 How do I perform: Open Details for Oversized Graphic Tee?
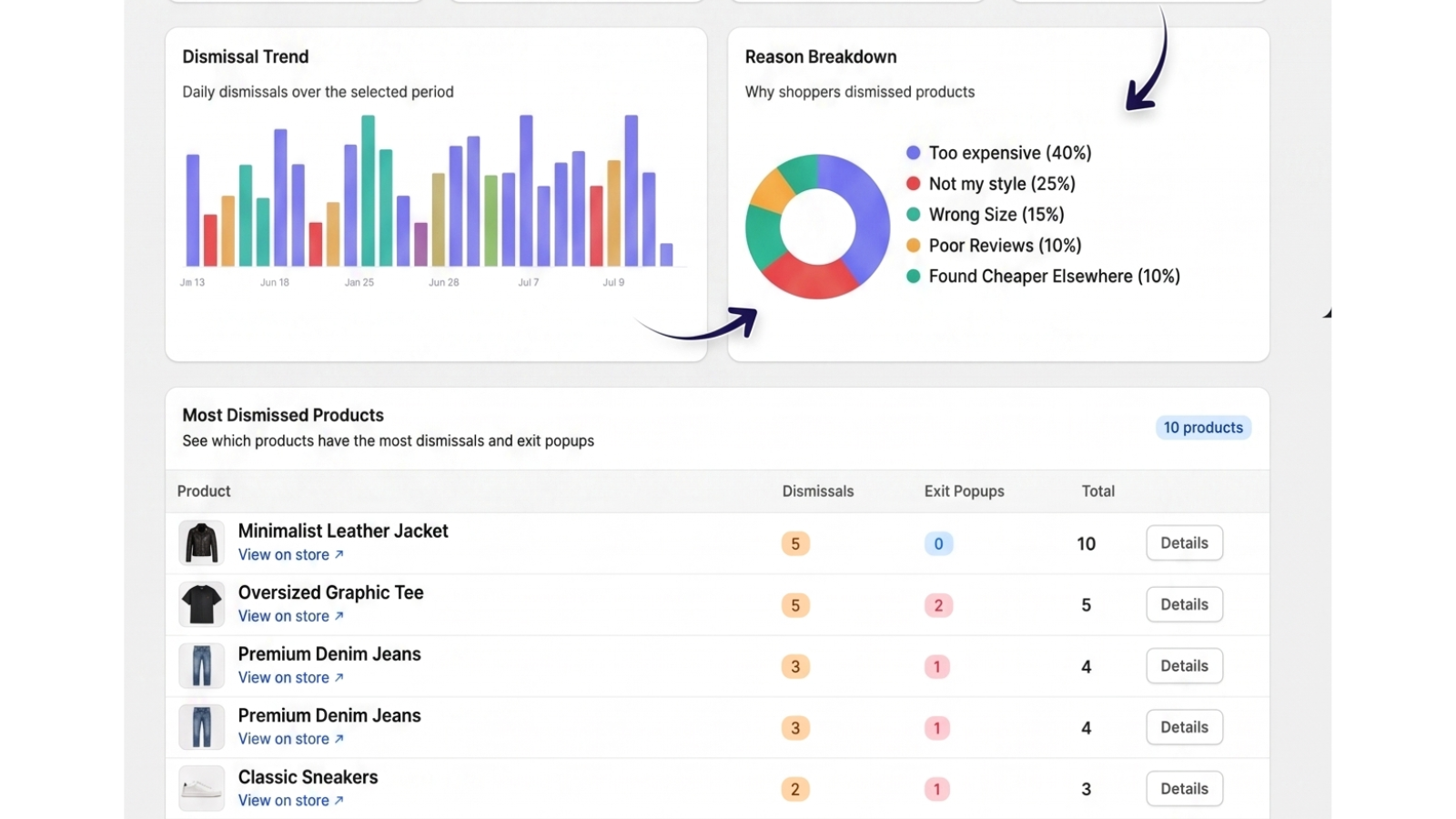[1184, 604]
